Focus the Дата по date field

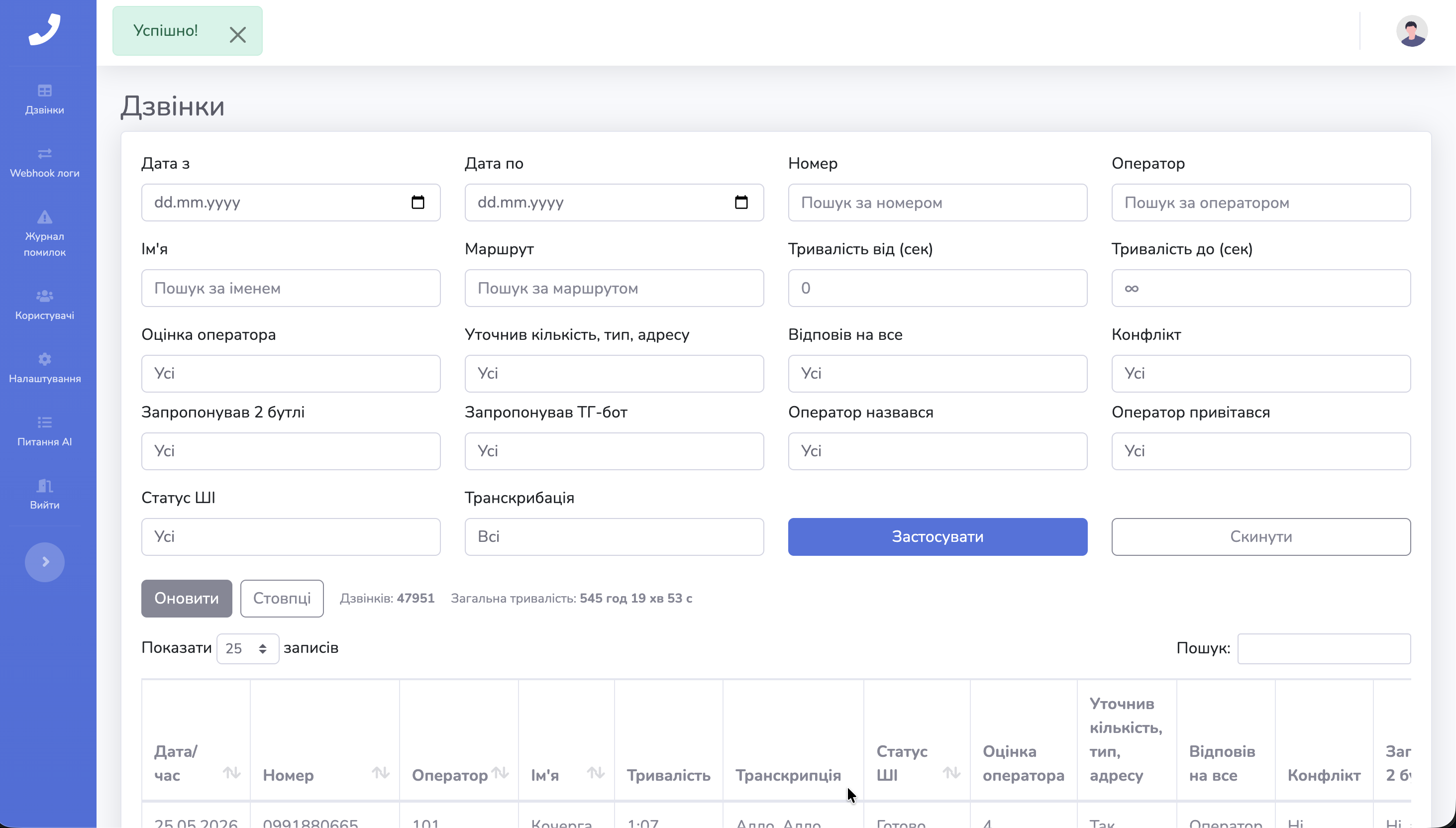click(614, 203)
